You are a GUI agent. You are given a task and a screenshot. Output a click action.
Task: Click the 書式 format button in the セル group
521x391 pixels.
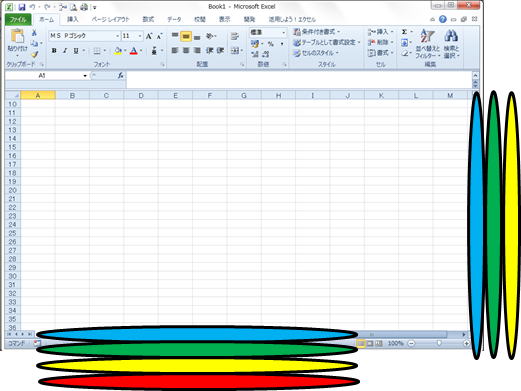[x=381, y=53]
